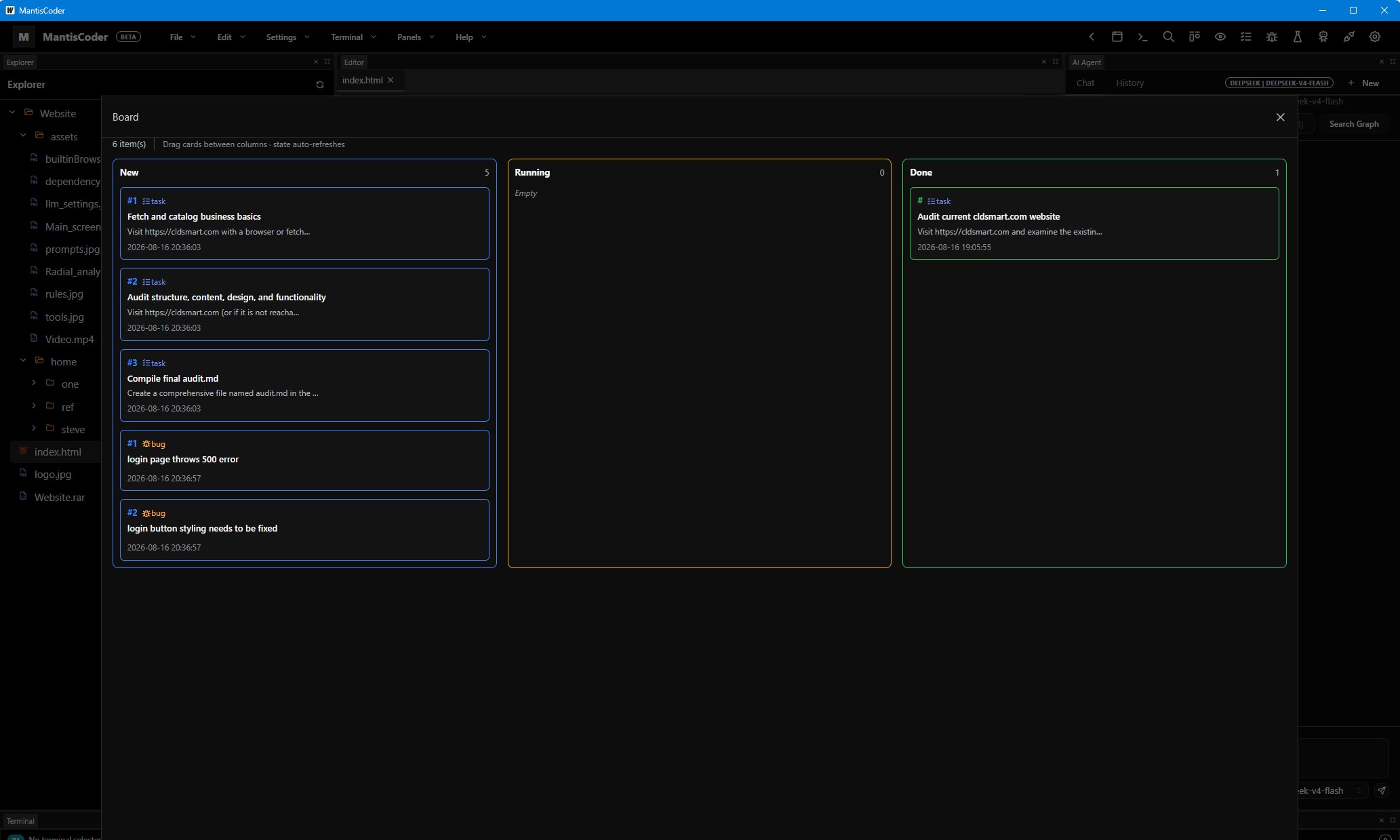Refresh the Explorer file tree
The image size is (1400, 840).
pos(320,85)
